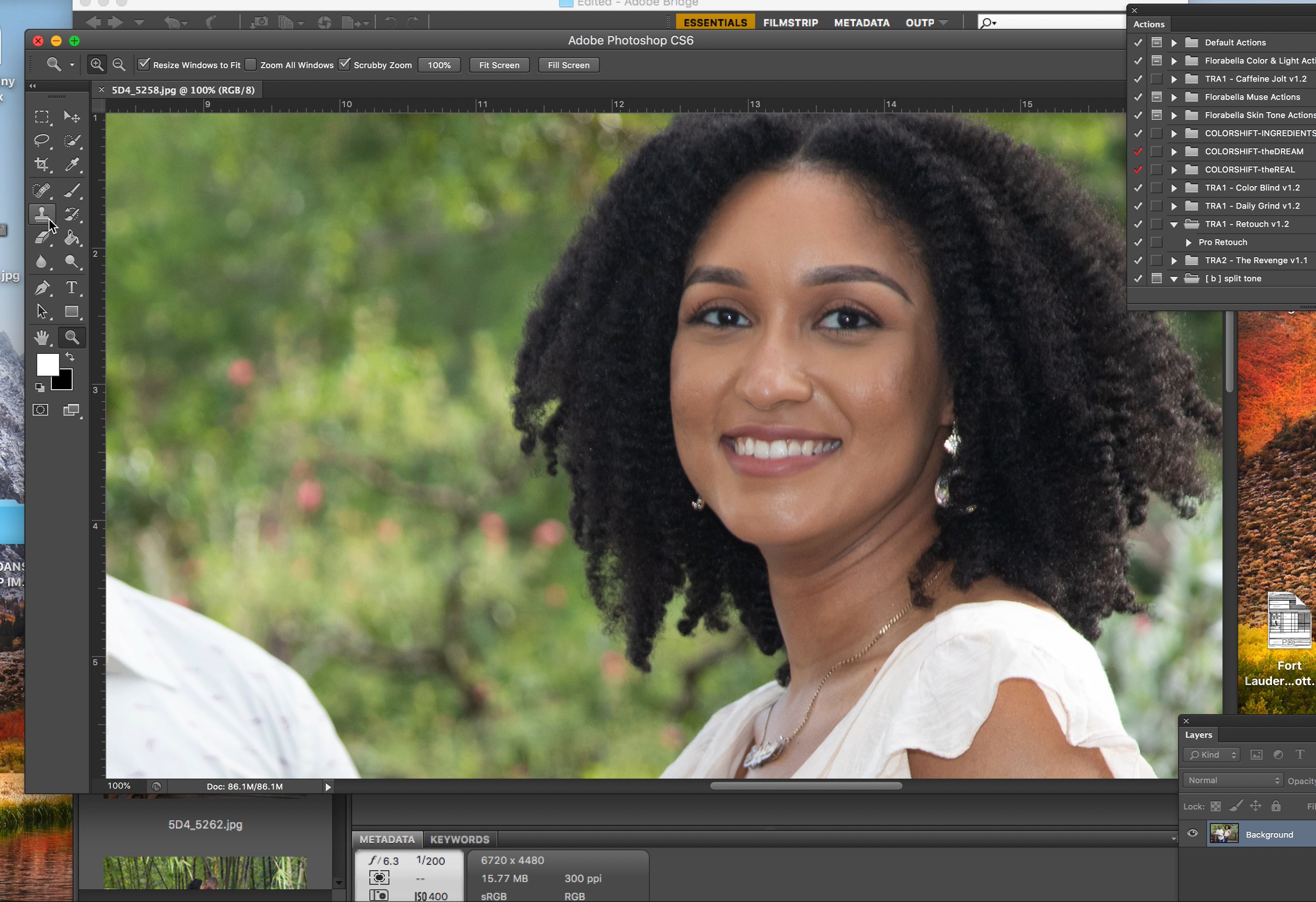This screenshot has width=1316, height=902.
Task: Select the Pen tool
Action: point(42,288)
